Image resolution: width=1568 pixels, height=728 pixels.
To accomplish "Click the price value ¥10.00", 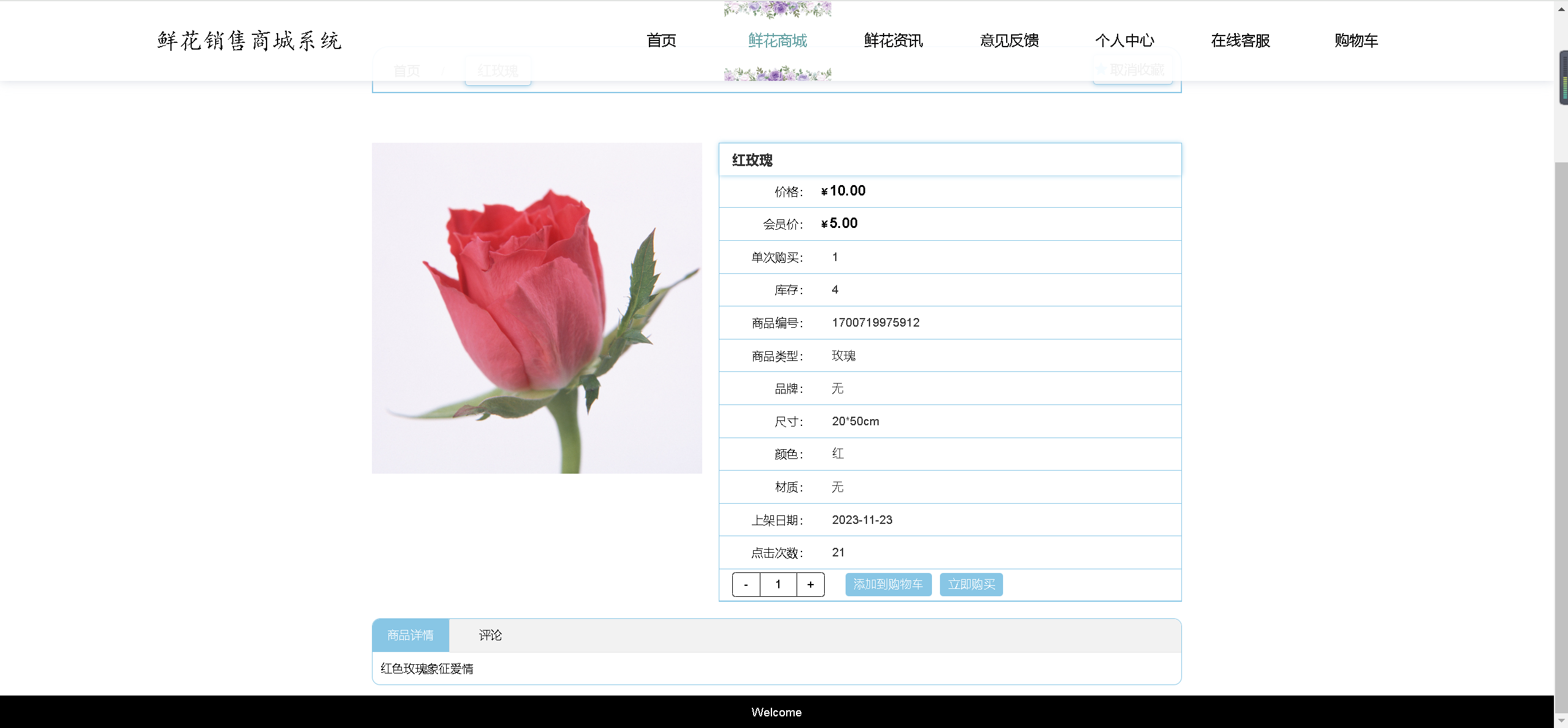I will click(843, 191).
